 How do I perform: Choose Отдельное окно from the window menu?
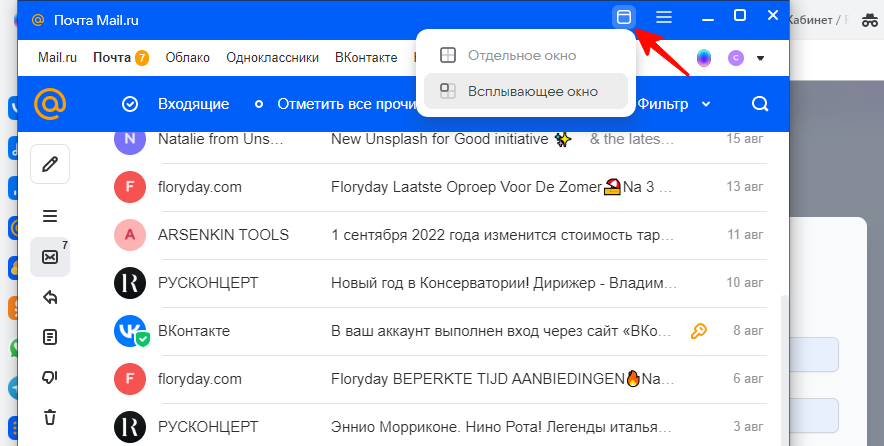click(526, 55)
